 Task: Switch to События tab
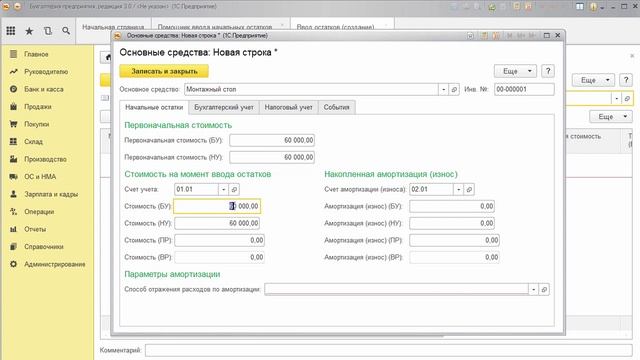point(336,107)
